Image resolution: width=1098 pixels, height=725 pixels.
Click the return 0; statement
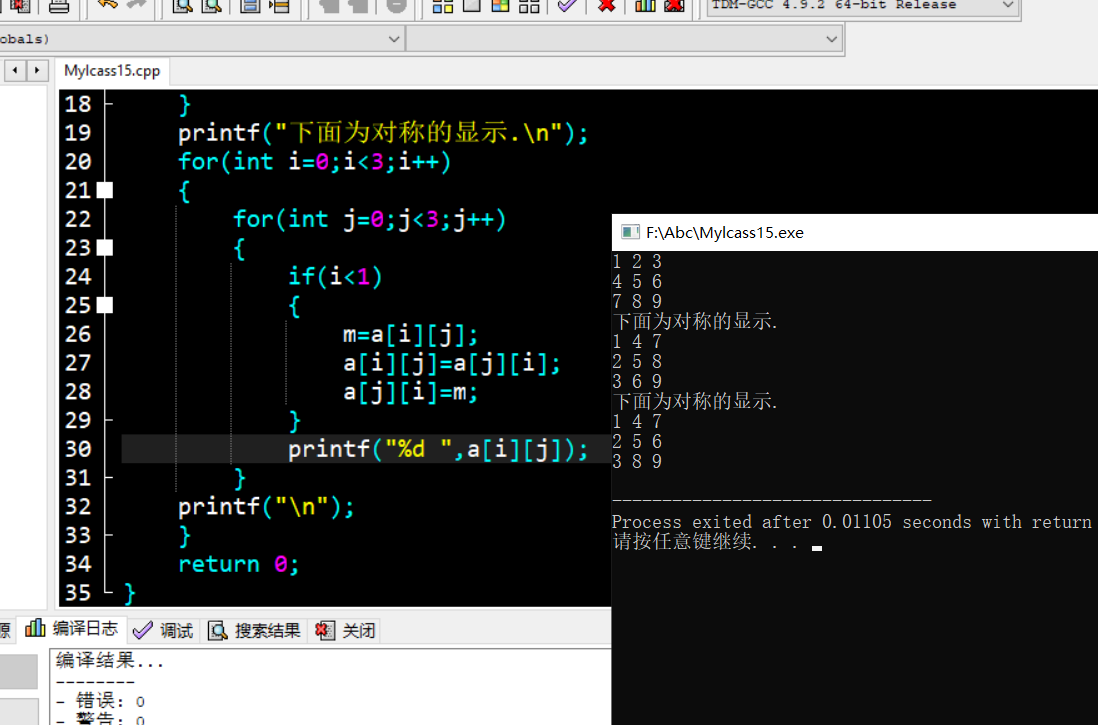click(x=239, y=564)
